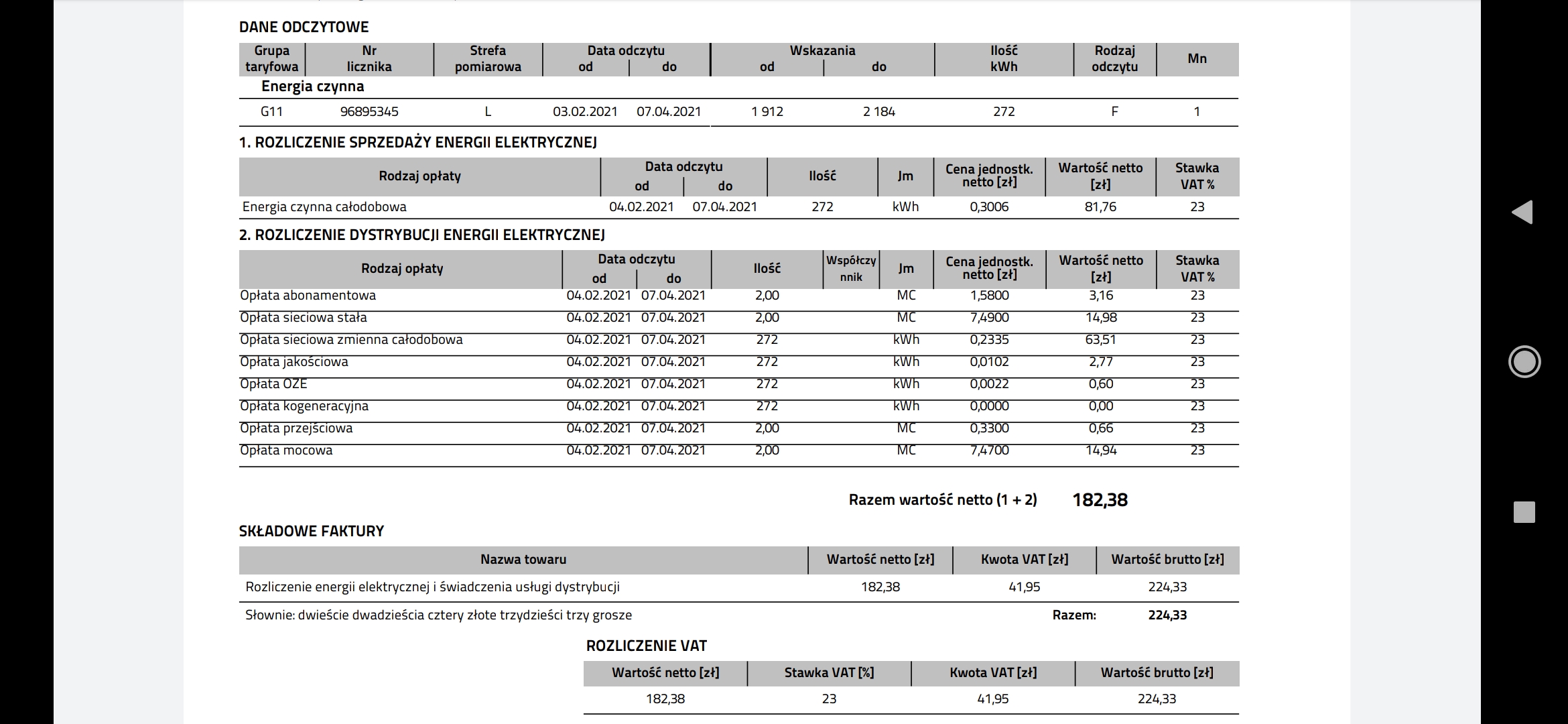Click 'SKŁADOWE FAKTURY' heading
1568x724 pixels.
coord(312,531)
